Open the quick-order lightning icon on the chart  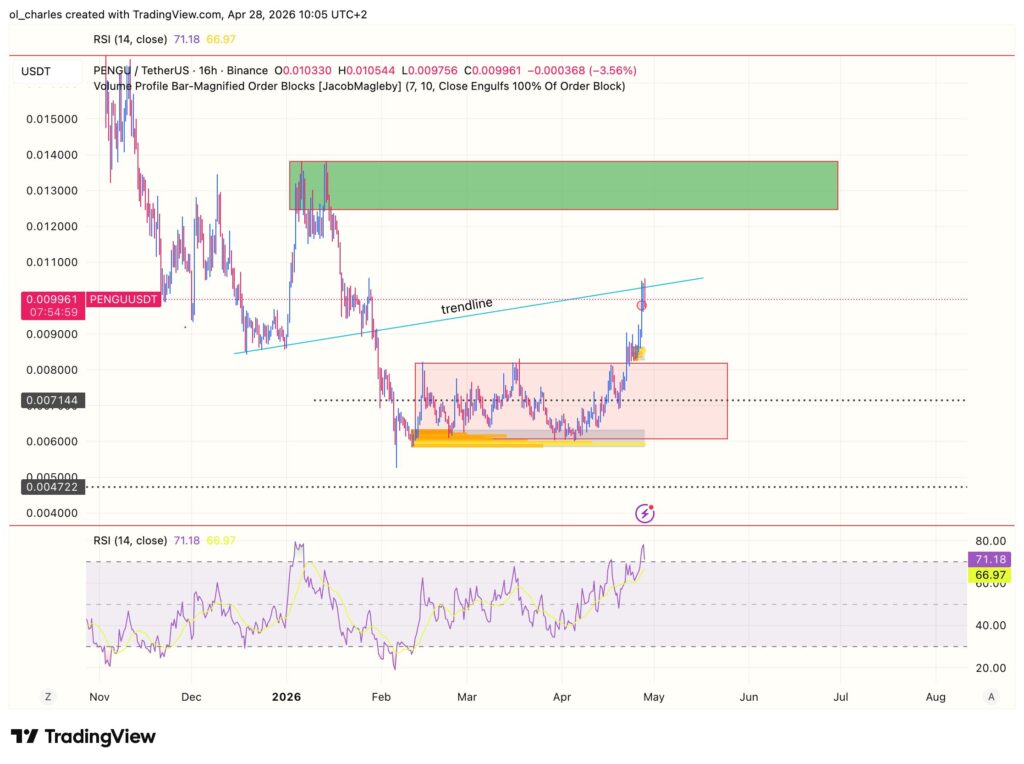point(643,513)
